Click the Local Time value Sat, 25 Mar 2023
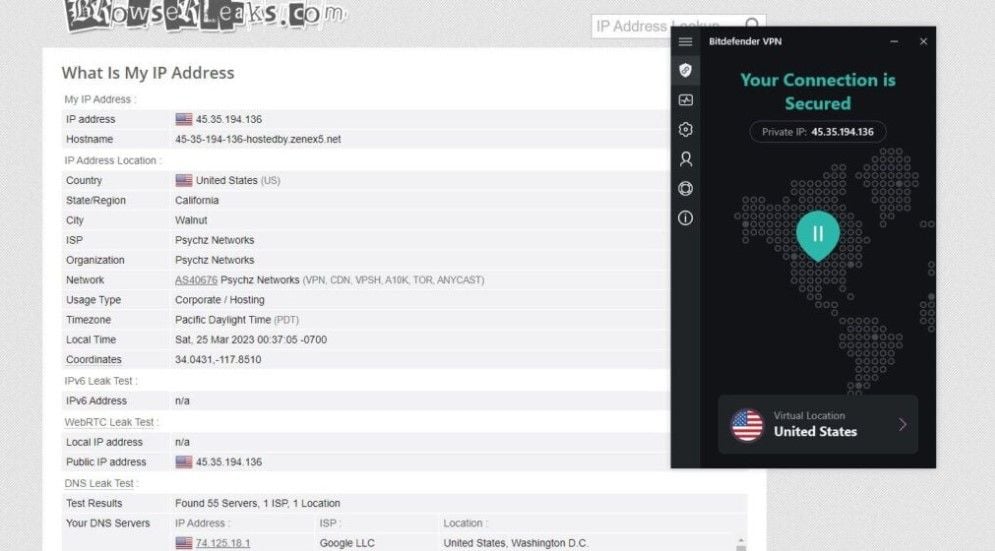The image size is (995, 551). tap(251, 340)
